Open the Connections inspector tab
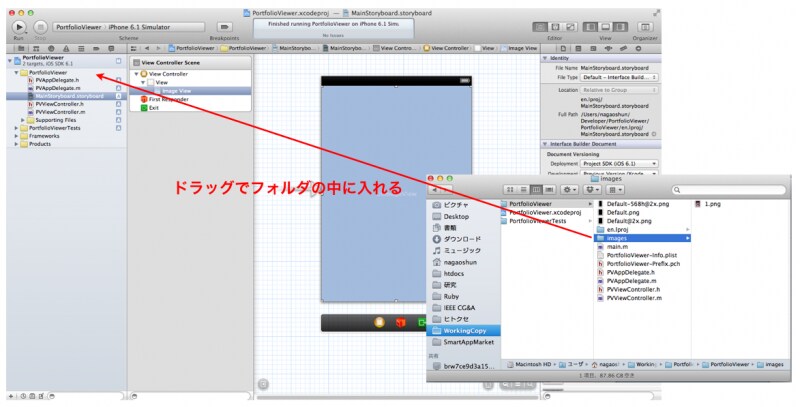The image size is (800, 407). click(x=638, y=48)
